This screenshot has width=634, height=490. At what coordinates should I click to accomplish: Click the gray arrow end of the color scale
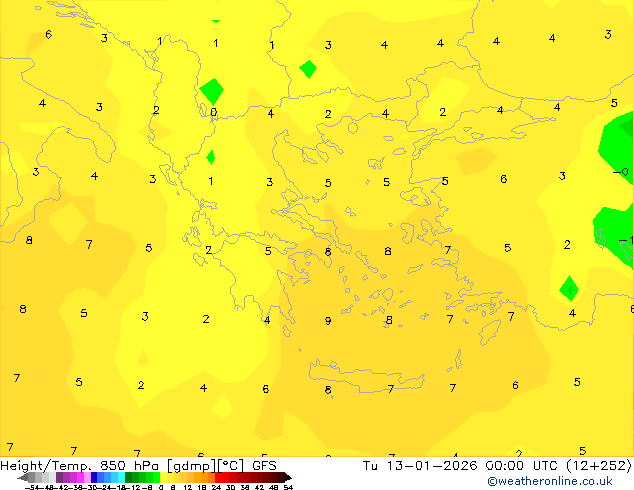22,477
